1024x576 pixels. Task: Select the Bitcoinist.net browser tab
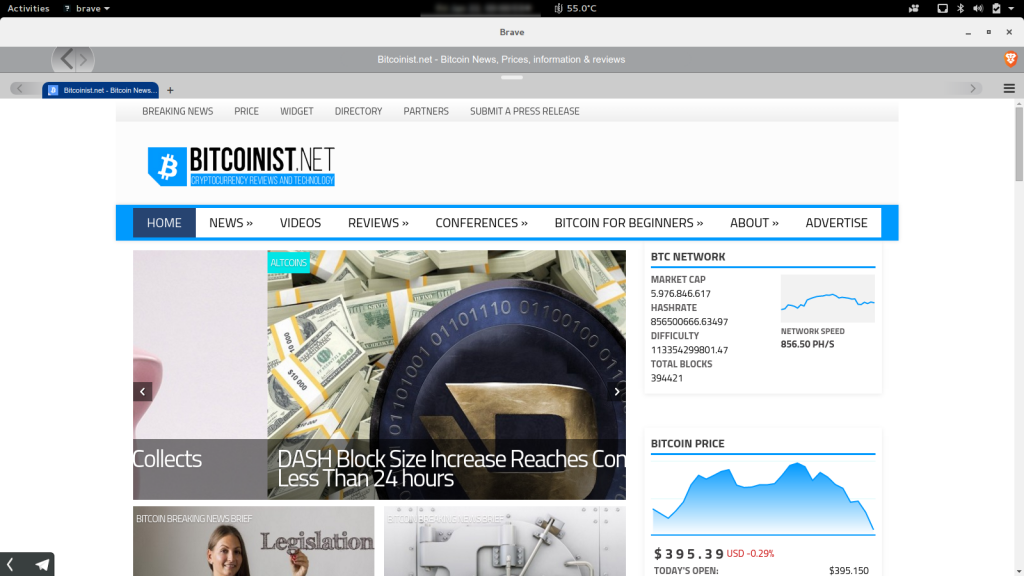pos(101,90)
